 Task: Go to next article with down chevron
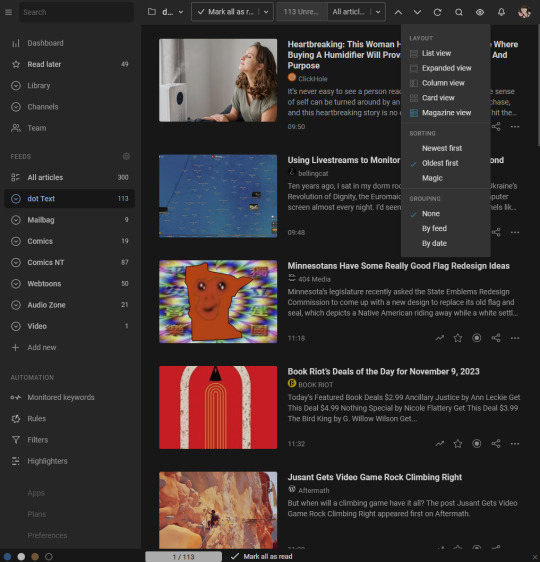click(x=417, y=12)
